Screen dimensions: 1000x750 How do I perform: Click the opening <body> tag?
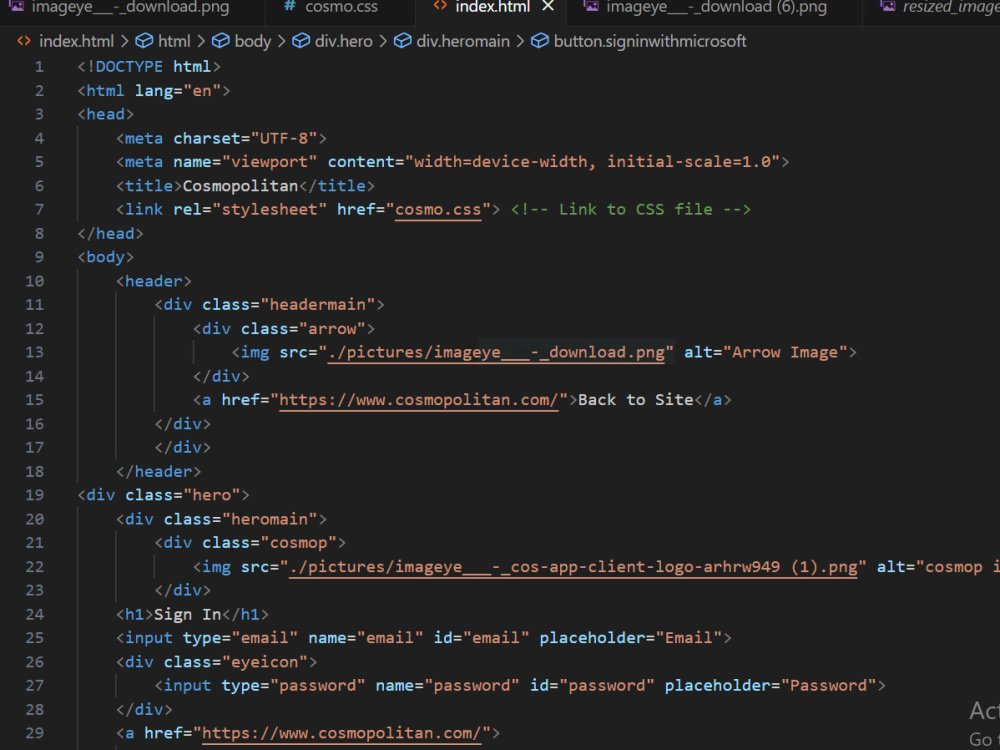pyautogui.click(x=106, y=258)
